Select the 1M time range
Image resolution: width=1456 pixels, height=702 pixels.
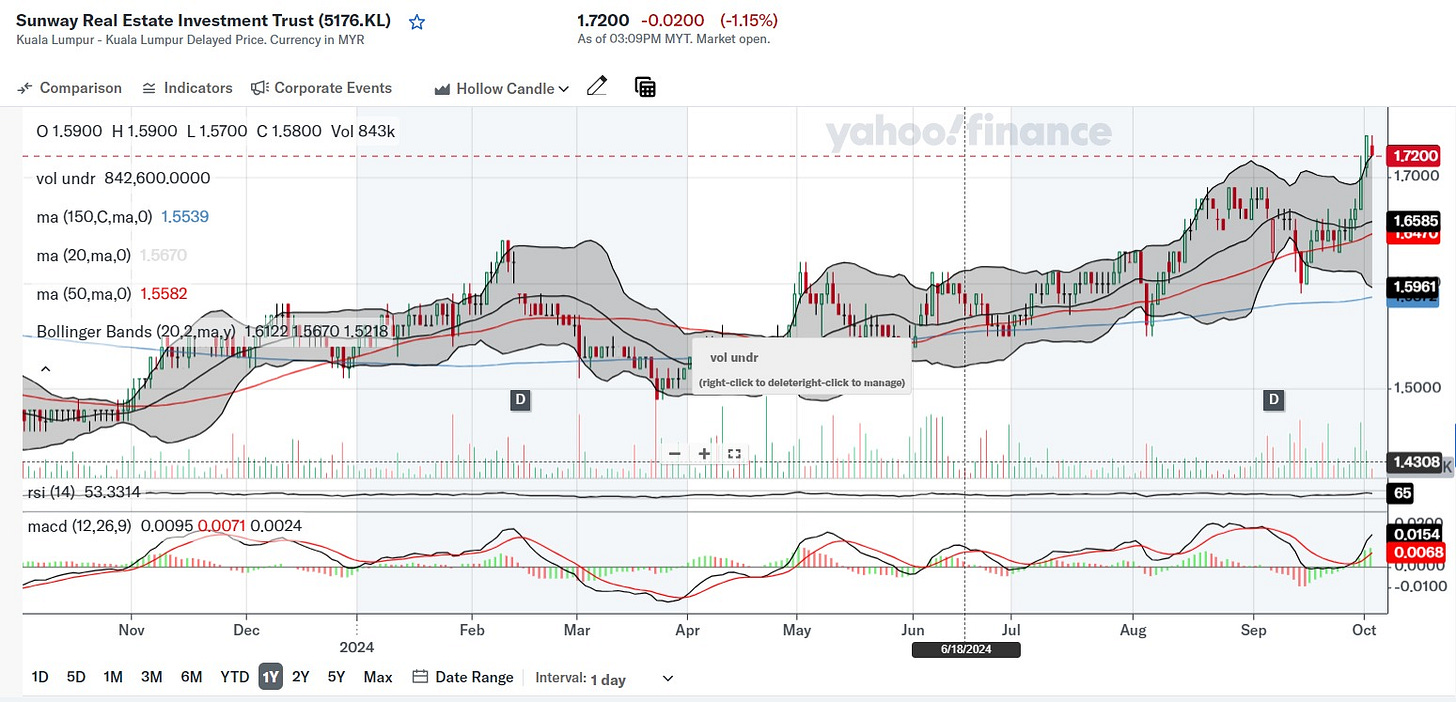click(113, 677)
